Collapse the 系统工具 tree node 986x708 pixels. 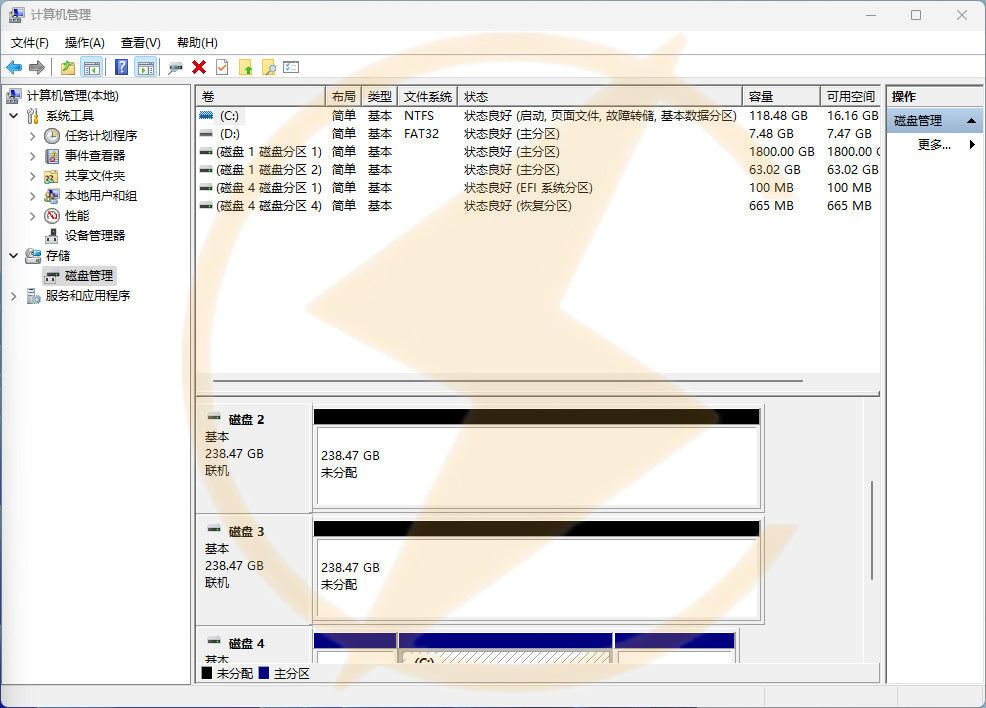pyautogui.click(x=13, y=116)
